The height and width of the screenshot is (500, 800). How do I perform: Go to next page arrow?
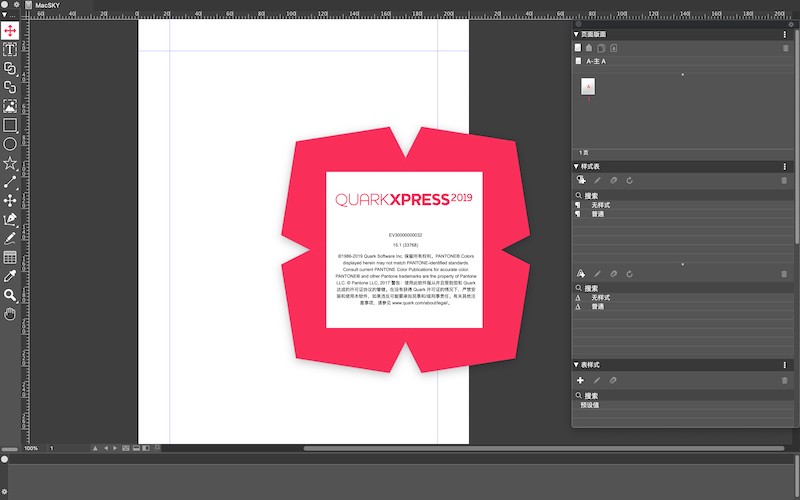(115, 448)
